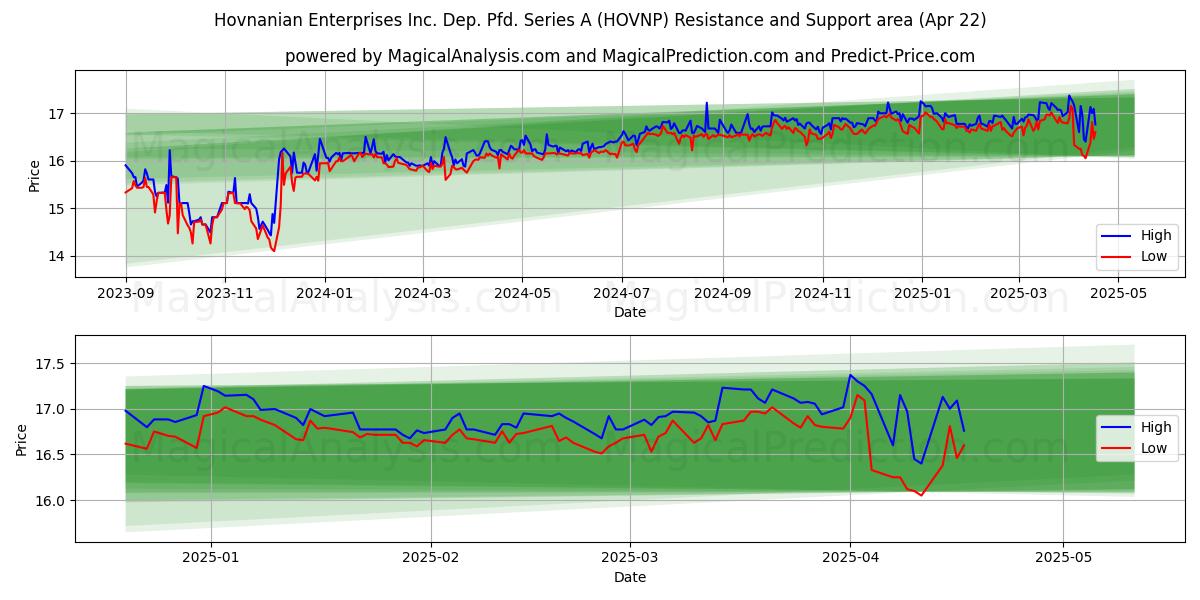Click the top chart y-axis value 15
Viewport: 1200px width, 600px height.
click(x=59, y=209)
